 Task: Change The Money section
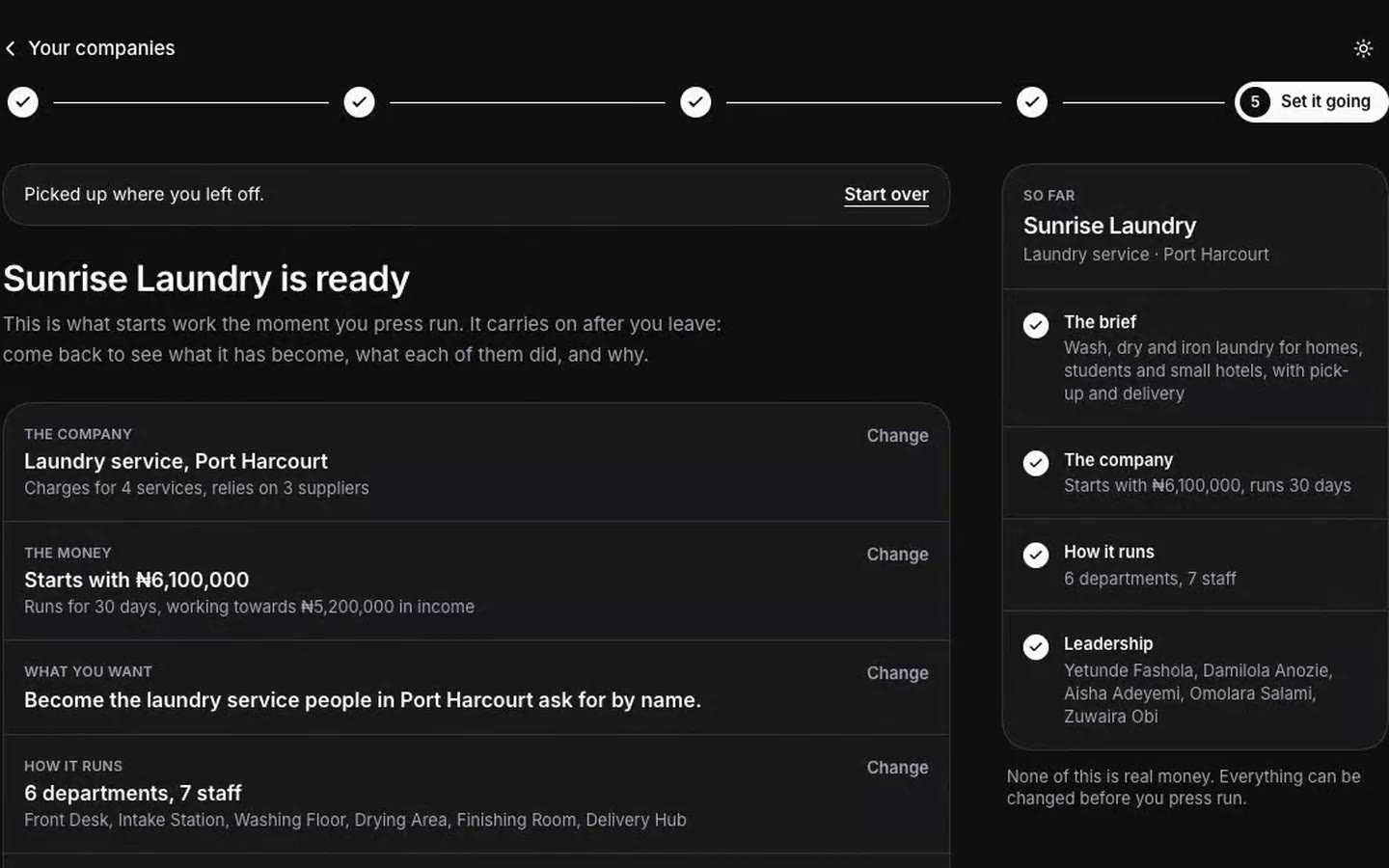click(x=897, y=555)
